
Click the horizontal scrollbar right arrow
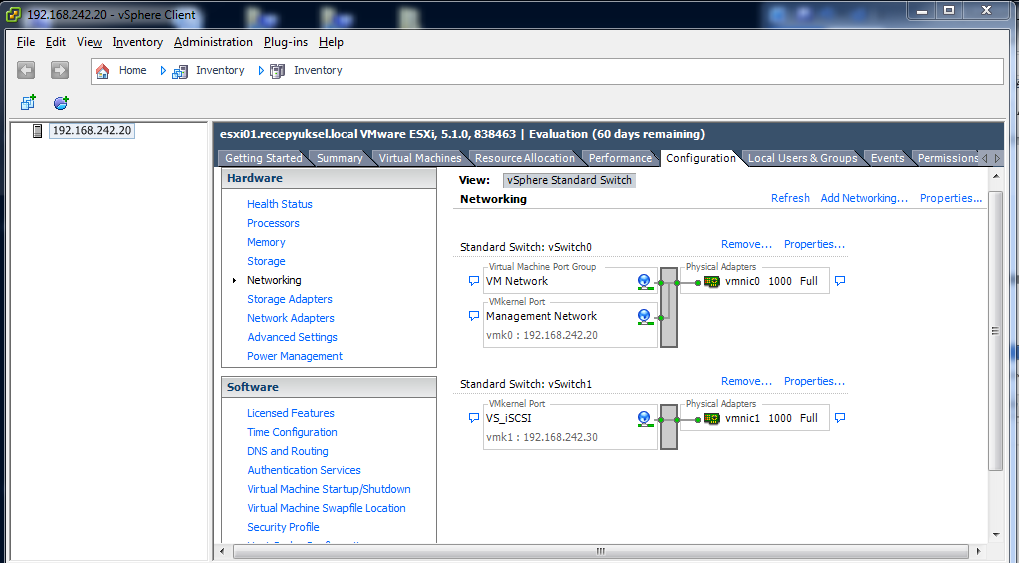tap(979, 551)
